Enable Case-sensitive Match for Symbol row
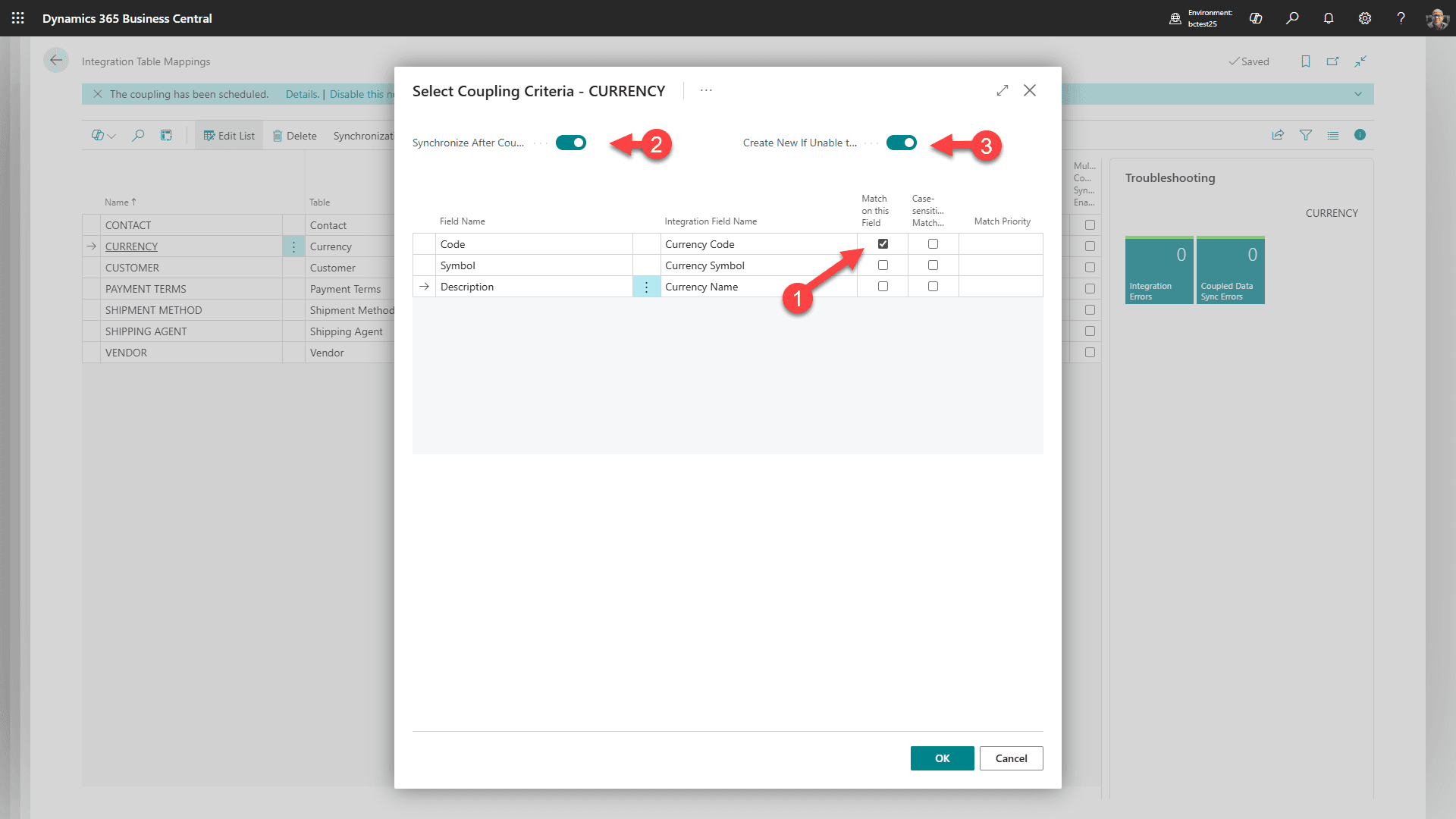 point(933,265)
